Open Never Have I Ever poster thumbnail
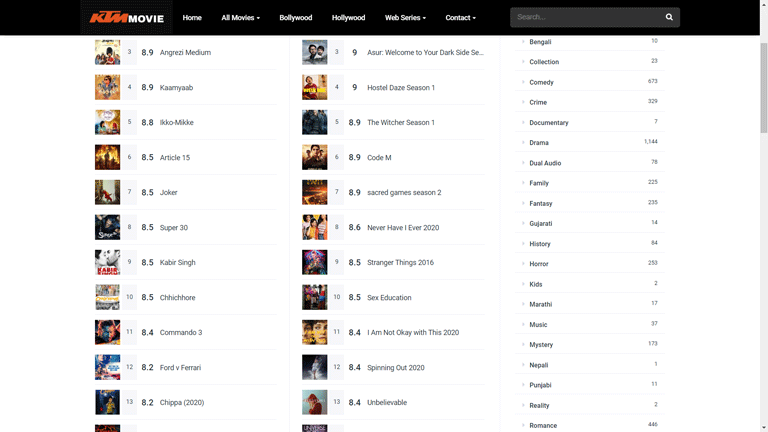The height and width of the screenshot is (432, 768). [x=314, y=227]
